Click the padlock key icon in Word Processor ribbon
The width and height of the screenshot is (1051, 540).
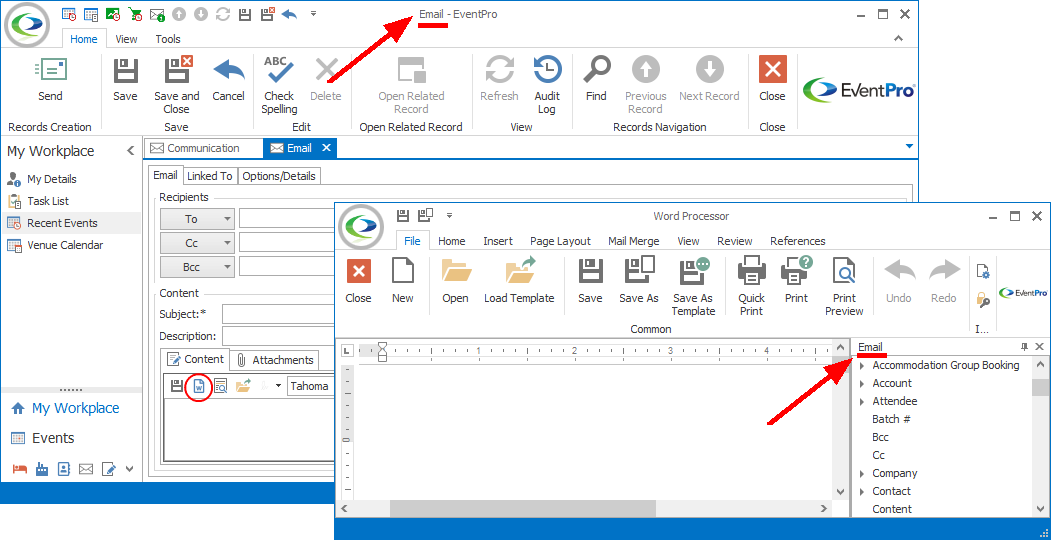983,299
